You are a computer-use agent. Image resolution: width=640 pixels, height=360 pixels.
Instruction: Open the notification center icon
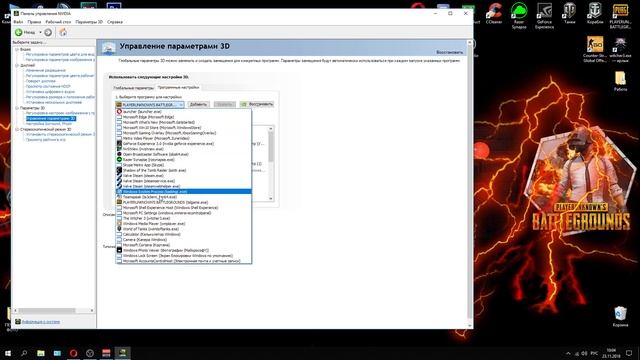[629, 353]
